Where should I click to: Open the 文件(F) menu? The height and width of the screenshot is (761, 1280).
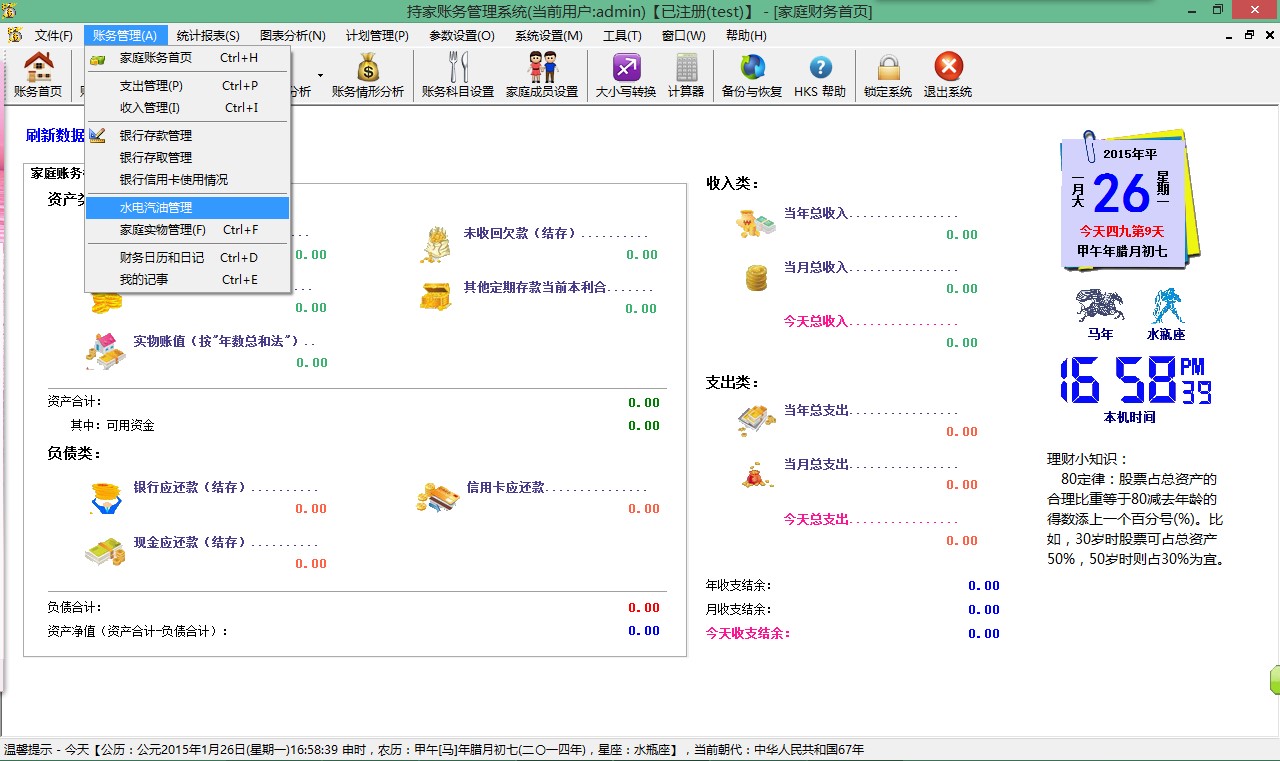tap(54, 36)
